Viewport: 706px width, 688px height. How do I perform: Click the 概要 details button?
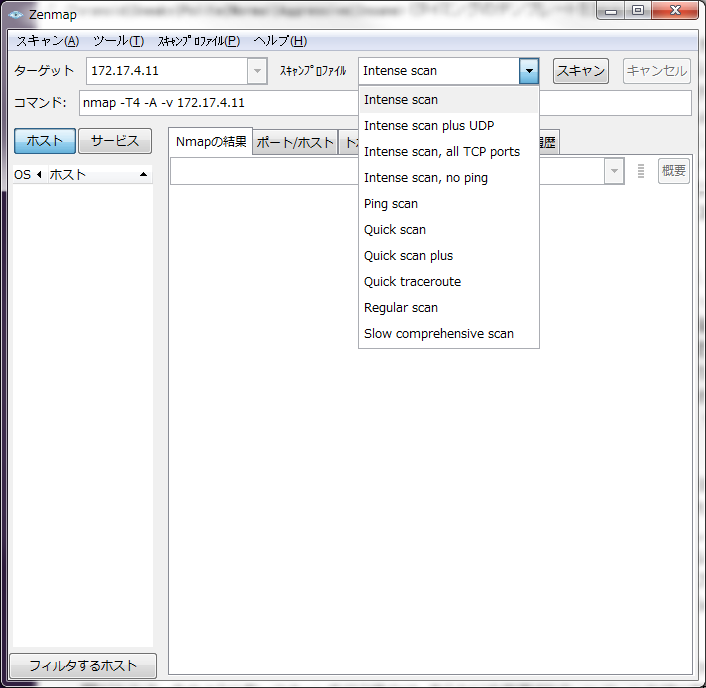coord(674,171)
